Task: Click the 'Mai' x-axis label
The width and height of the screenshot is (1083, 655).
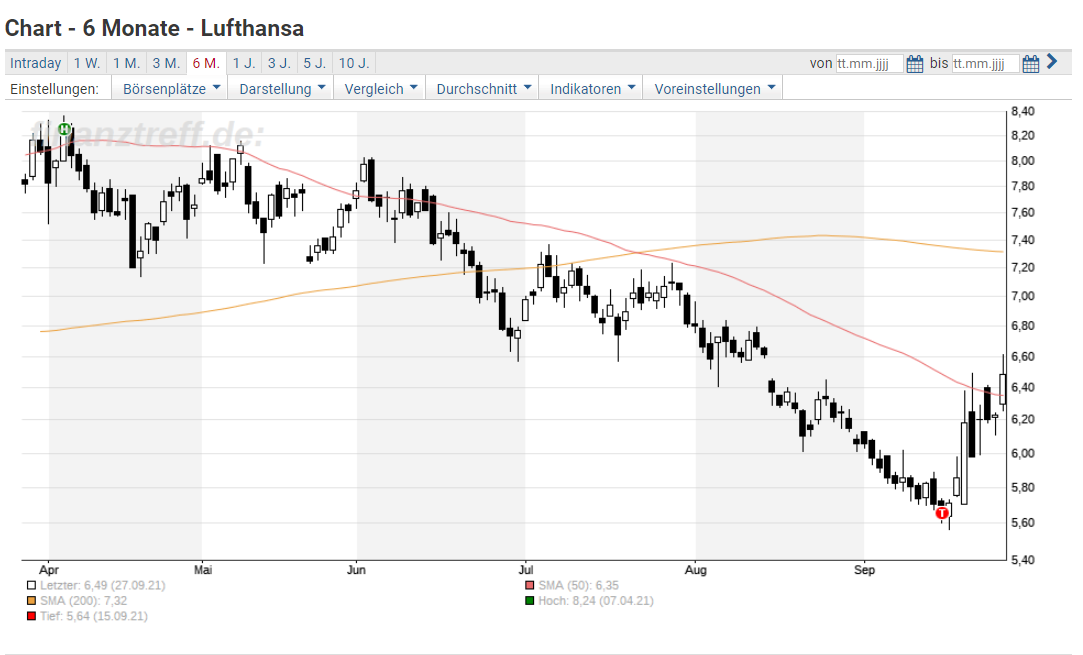Action: click(x=203, y=570)
